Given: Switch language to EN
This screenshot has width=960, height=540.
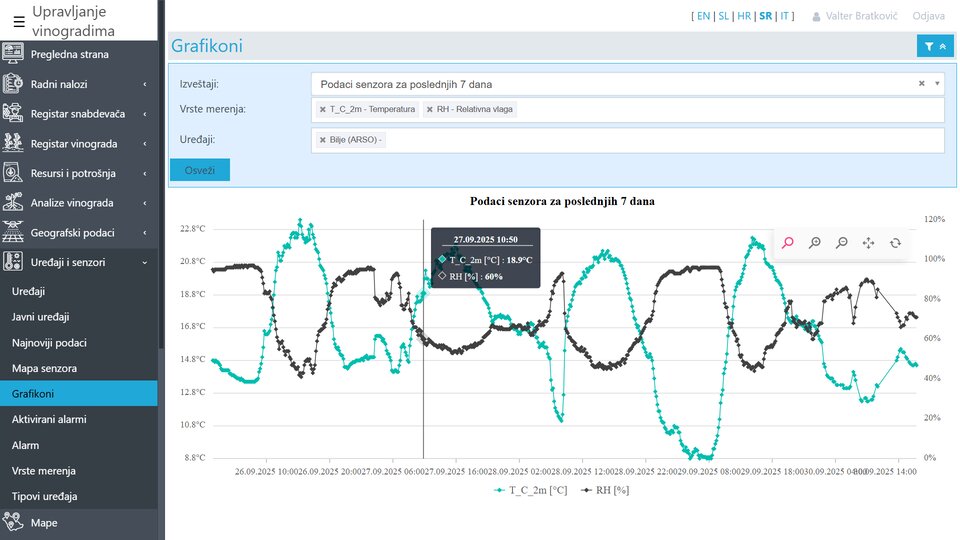Looking at the screenshot, I should (x=703, y=16).
